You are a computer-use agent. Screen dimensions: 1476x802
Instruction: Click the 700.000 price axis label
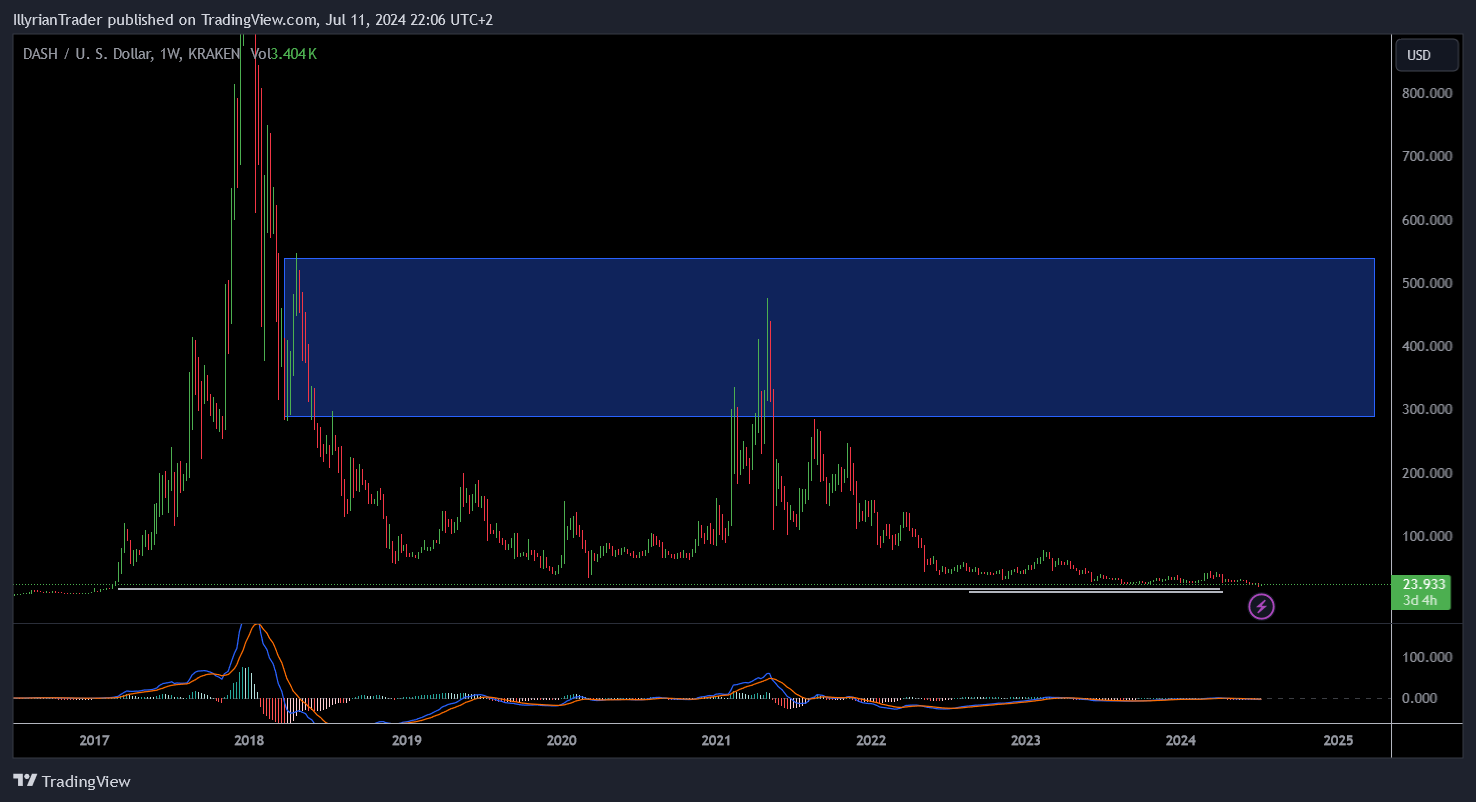1426,156
